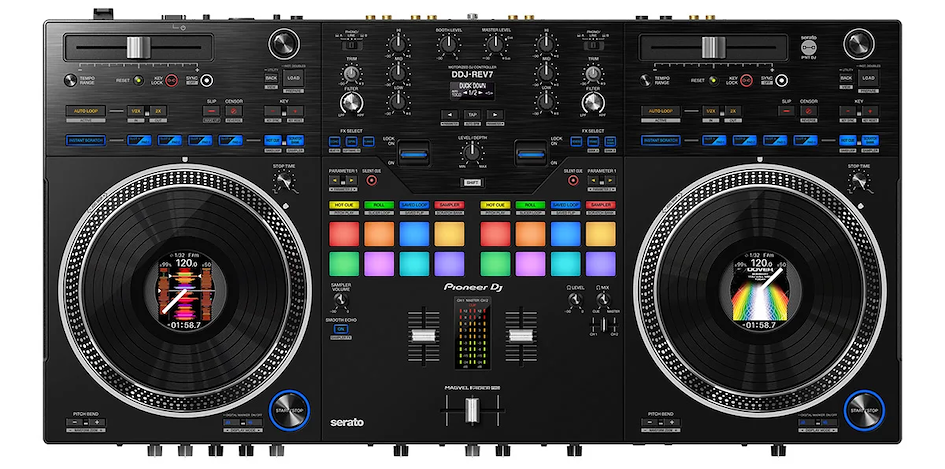Click the right deck browse rotary knob
The width and height of the screenshot is (945, 469).
[x=859, y=43]
